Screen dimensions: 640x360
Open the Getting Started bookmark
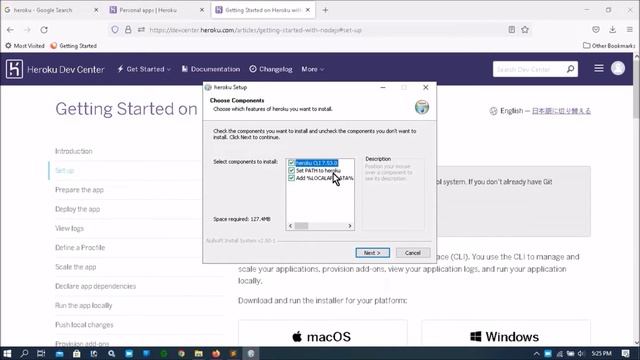73,46
